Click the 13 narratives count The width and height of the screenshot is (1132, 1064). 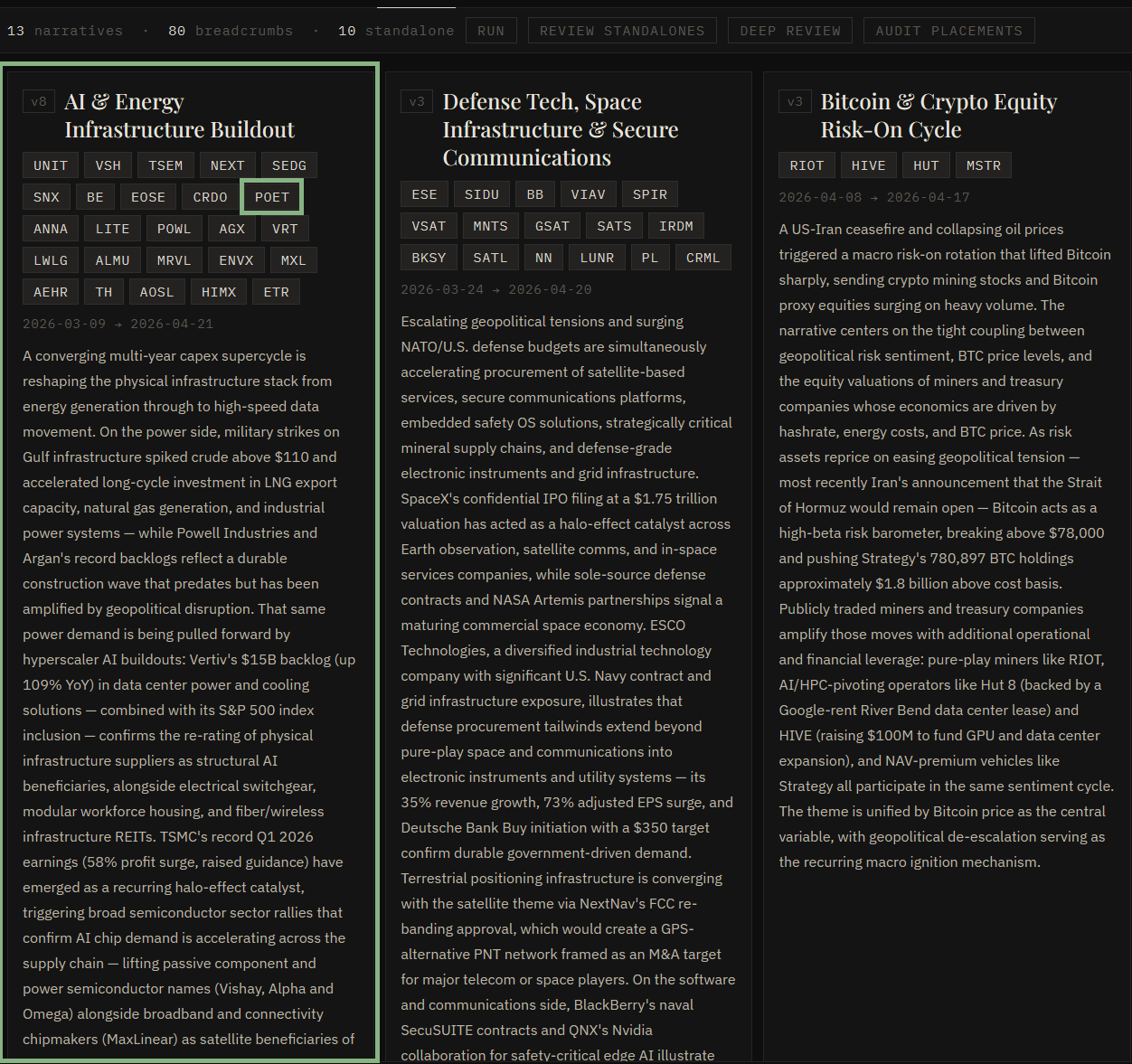click(x=65, y=31)
